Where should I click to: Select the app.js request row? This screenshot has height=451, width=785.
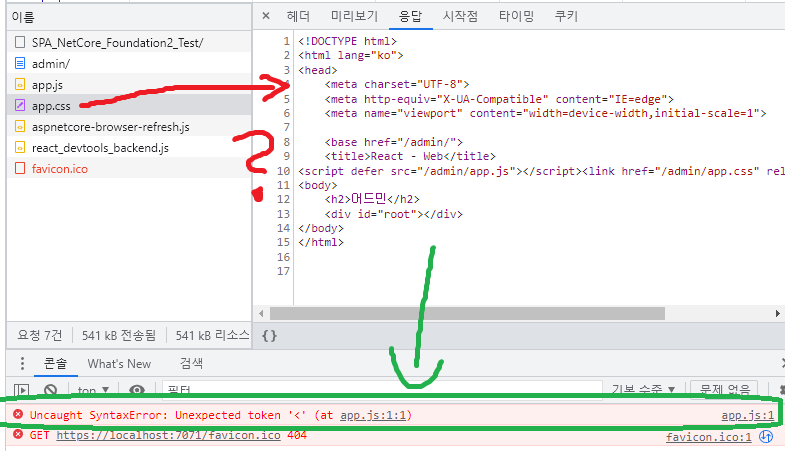tap(129, 84)
